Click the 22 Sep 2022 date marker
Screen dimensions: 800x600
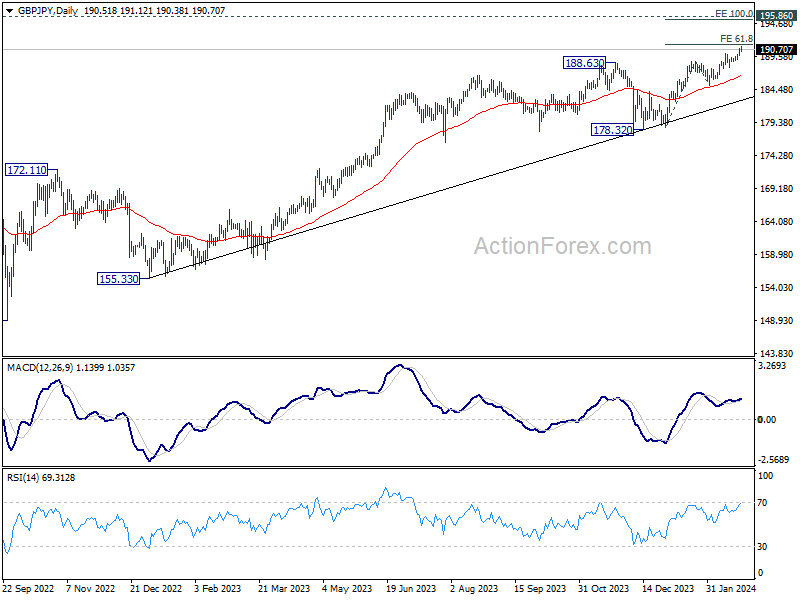click(x=28, y=588)
